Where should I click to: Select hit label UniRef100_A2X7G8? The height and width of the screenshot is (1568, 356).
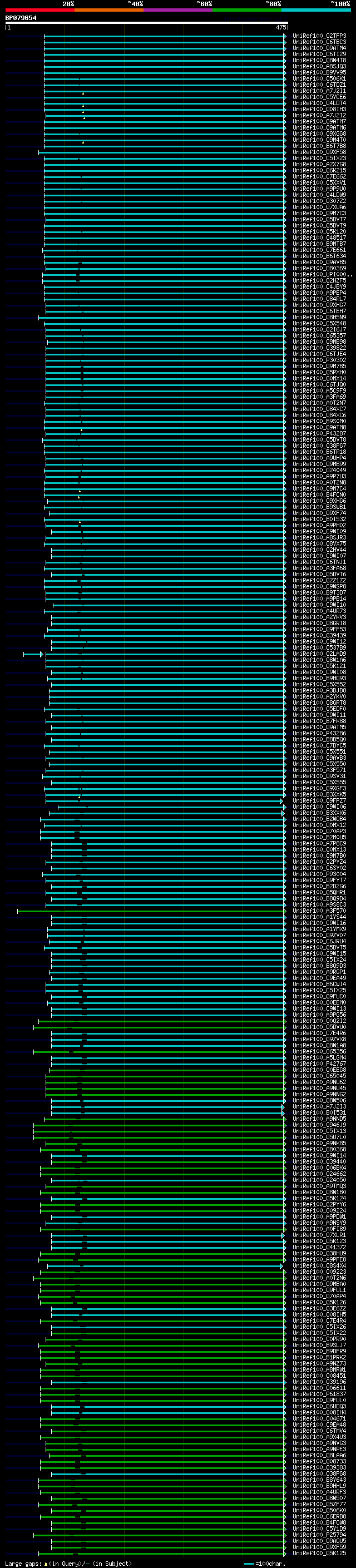[x=319, y=164]
